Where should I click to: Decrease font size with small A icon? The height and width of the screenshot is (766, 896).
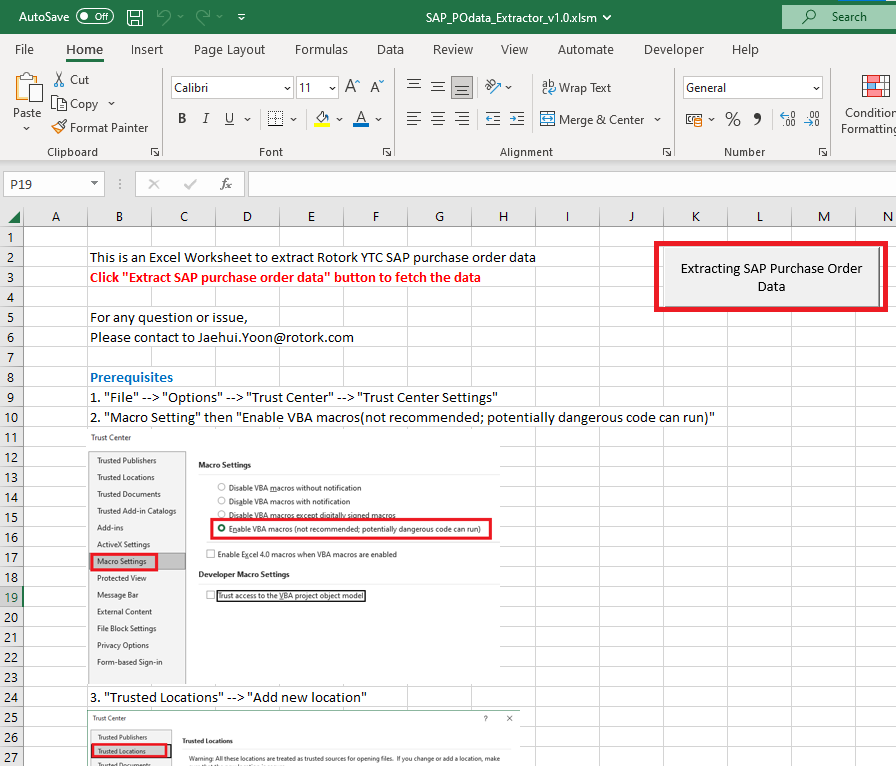pyautogui.click(x=377, y=87)
